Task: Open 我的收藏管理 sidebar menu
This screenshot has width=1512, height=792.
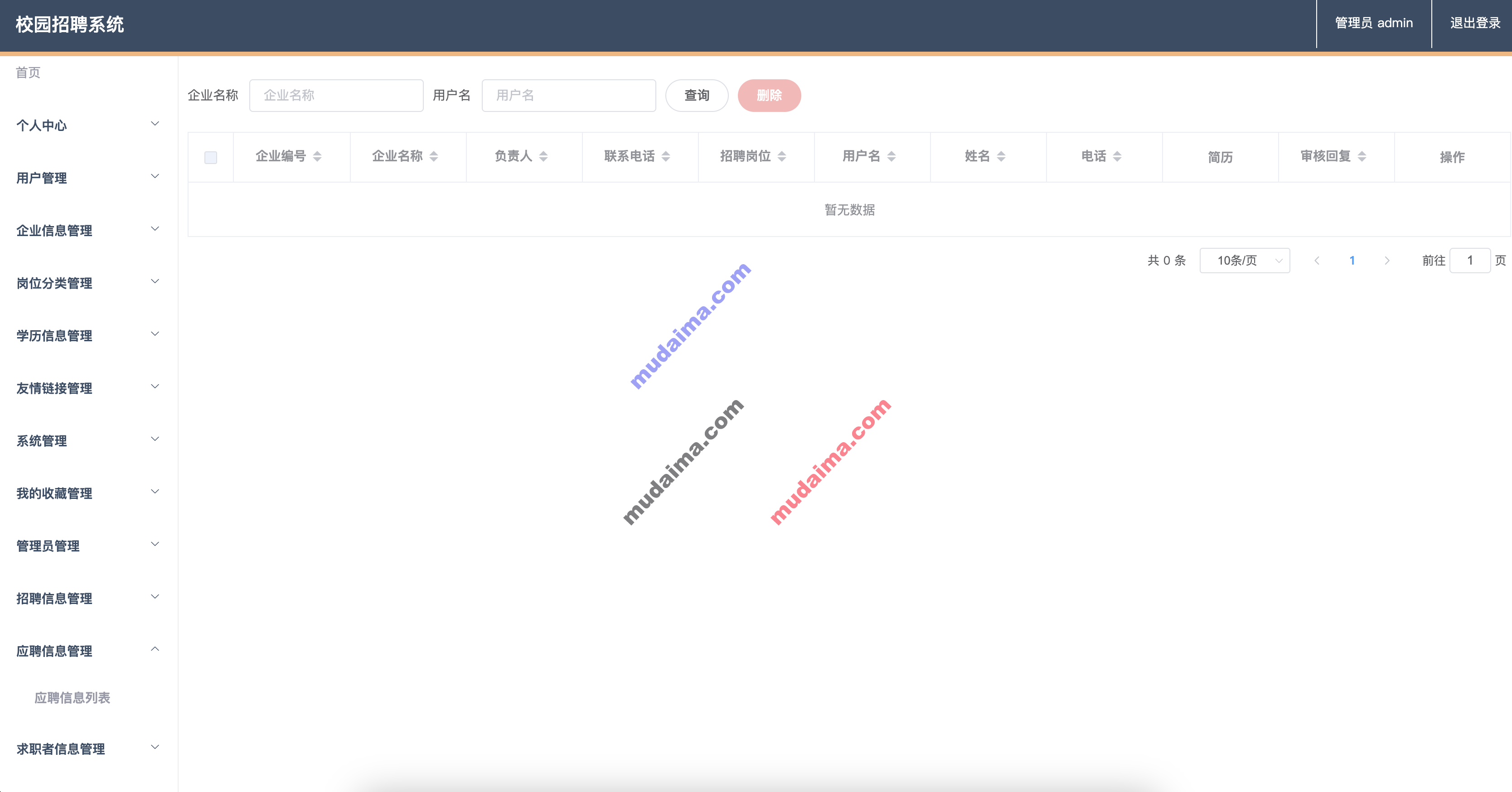Action: 89,493
